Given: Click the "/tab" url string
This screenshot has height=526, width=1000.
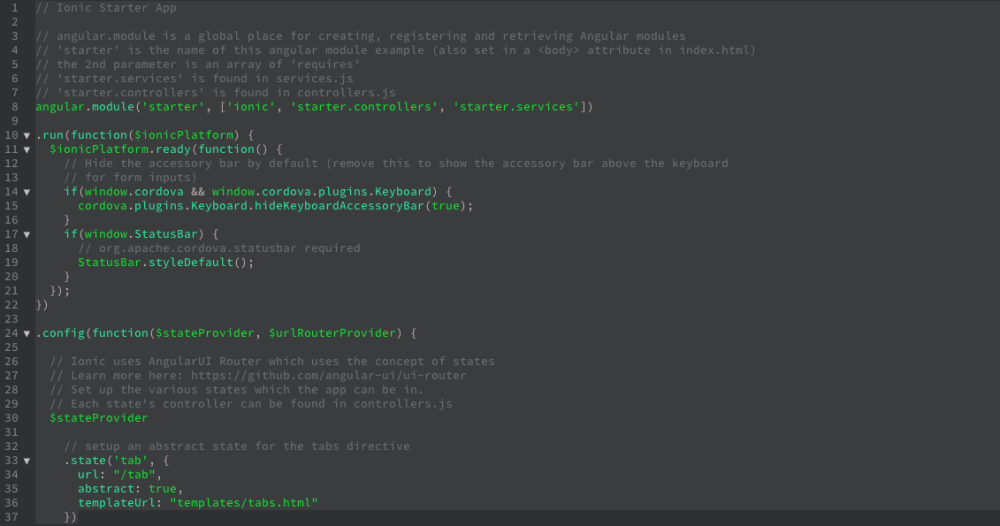Looking at the screenshot, I should (x=134, y=474).
